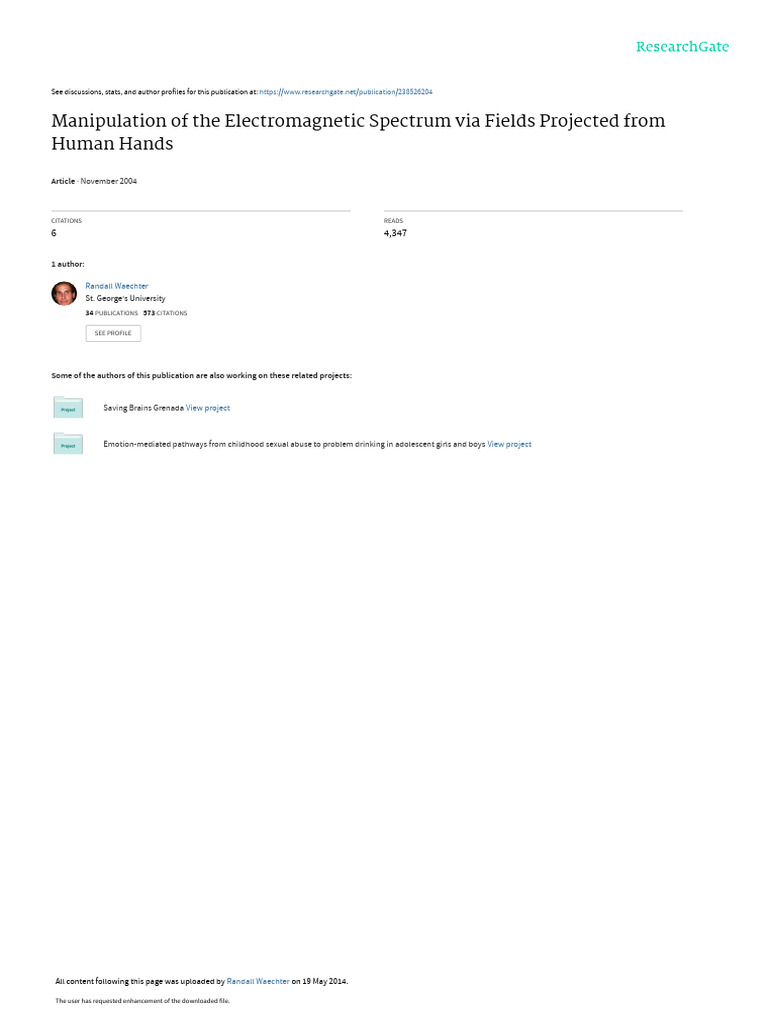Click the uploader Randall Waechter link in the footer
The height and width of the screenshot is (1024, 768).
[x=258, y=981]
